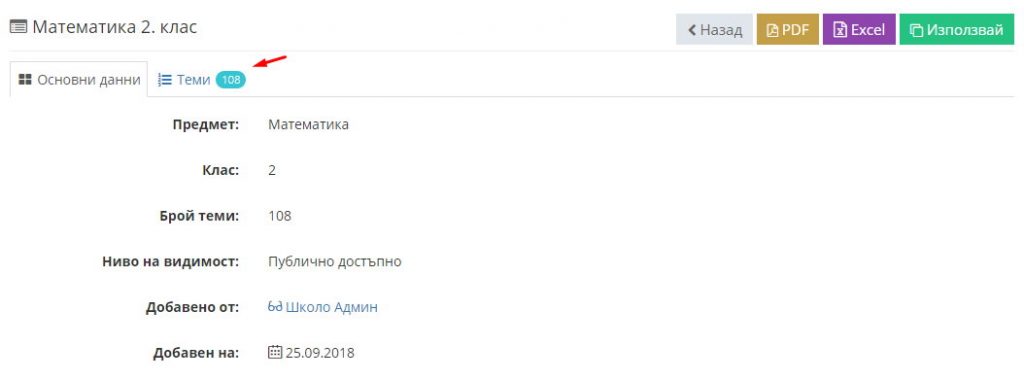This screenshot has width=1024, height=380.
Task: Click the grid icon in Основни данни tab
Action: click(x=25, y=80)
